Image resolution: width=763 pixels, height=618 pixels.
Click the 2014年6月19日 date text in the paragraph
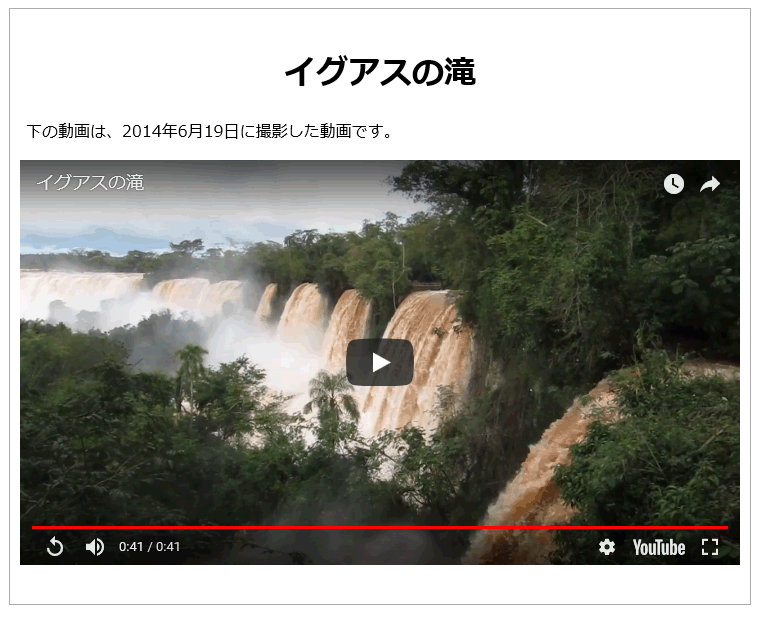[180, 131]
